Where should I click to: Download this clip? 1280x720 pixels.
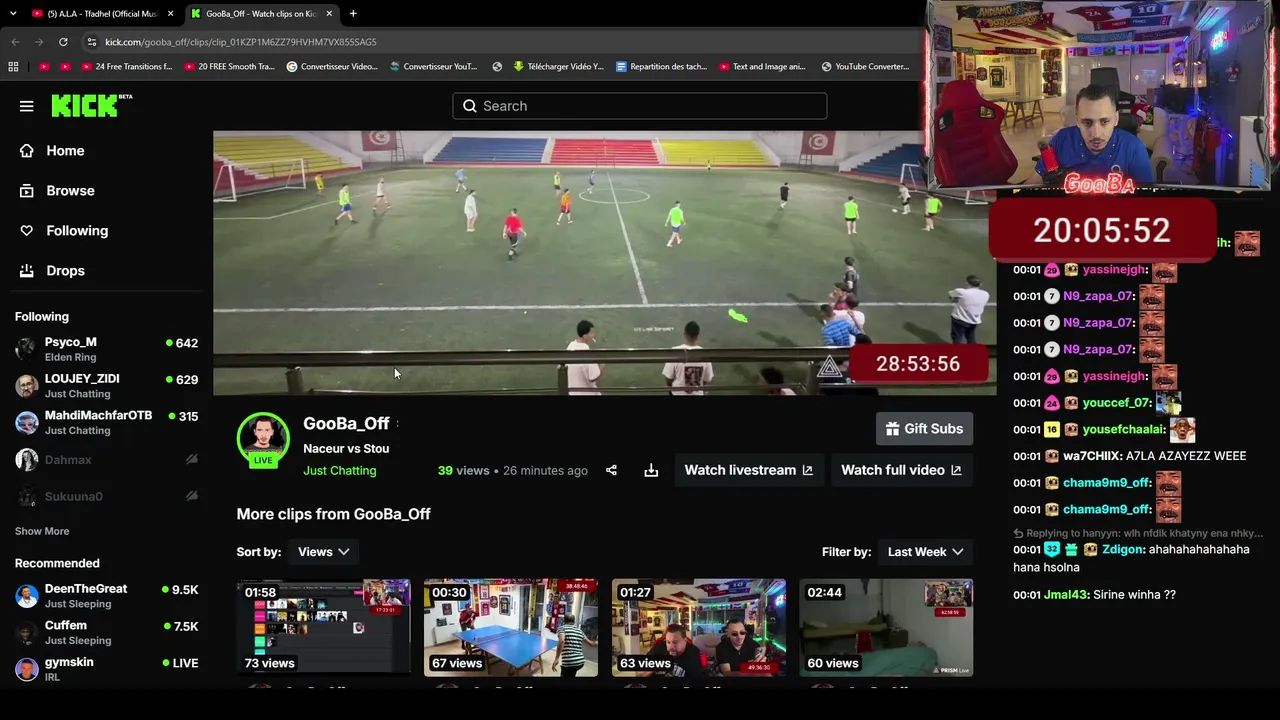(x=651, y=470)
